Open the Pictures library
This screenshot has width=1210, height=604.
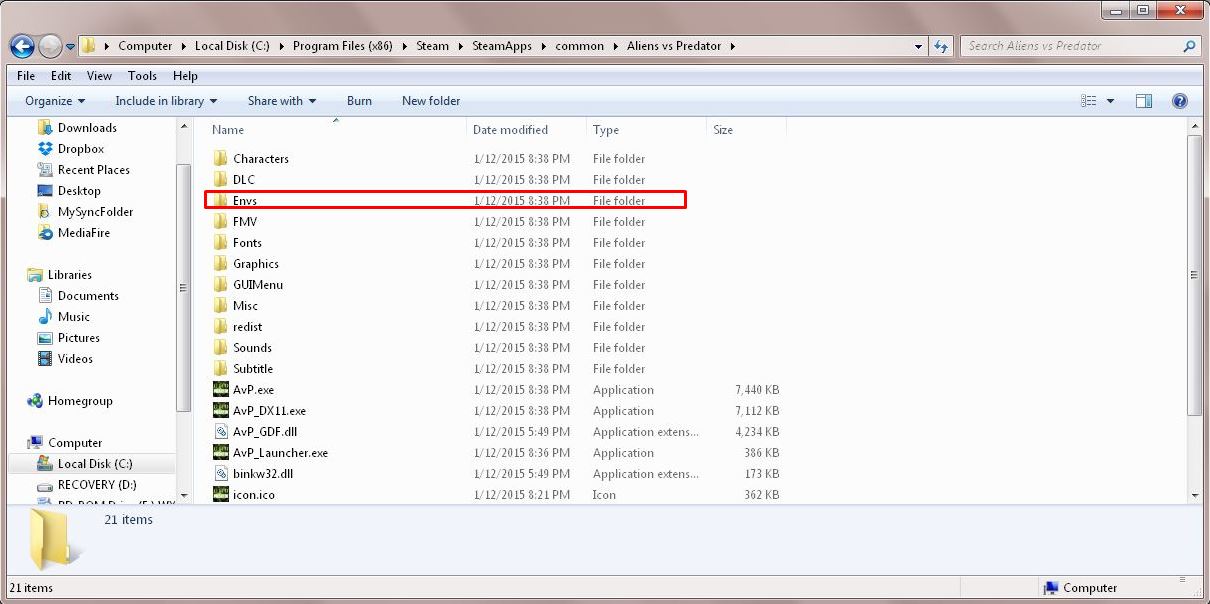78,338
